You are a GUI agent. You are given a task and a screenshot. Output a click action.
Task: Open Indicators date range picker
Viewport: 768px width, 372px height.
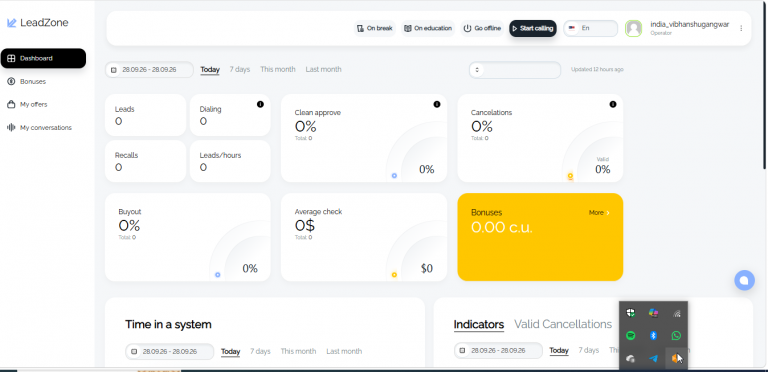[498, 350]
